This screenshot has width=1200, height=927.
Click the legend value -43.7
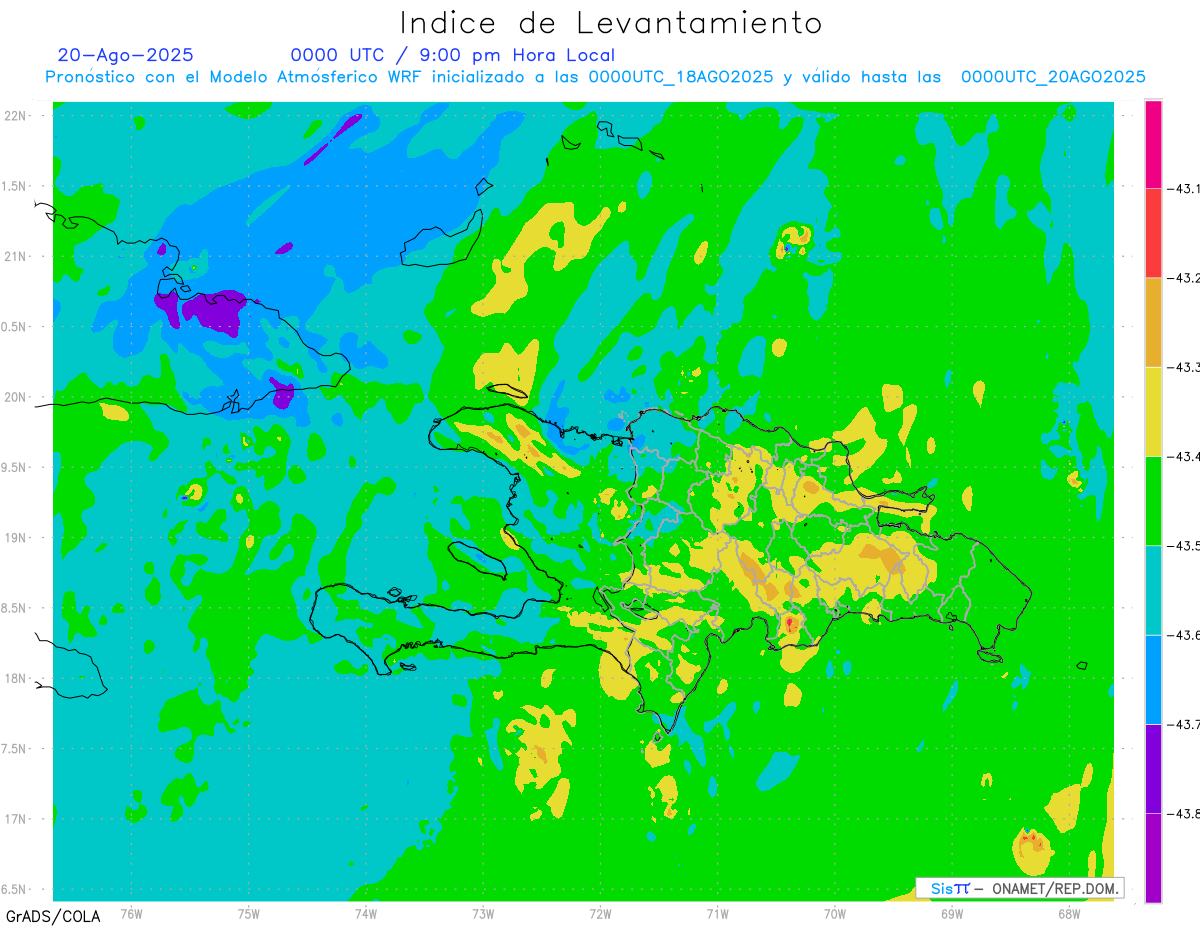click(x=1182, y=724)
